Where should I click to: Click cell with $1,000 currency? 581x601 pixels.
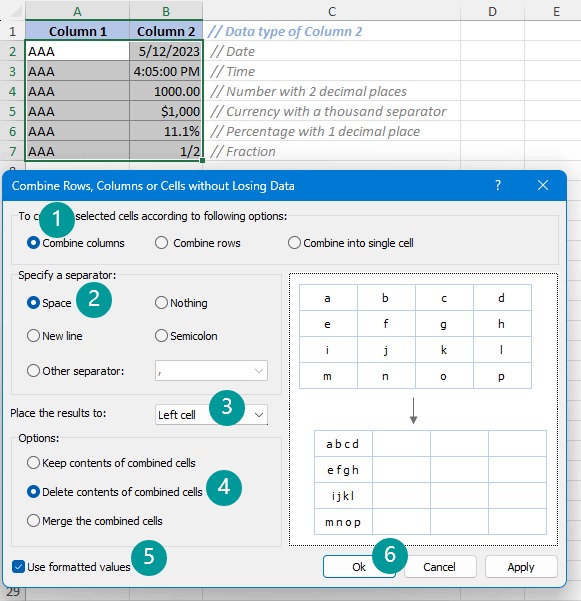166,111
